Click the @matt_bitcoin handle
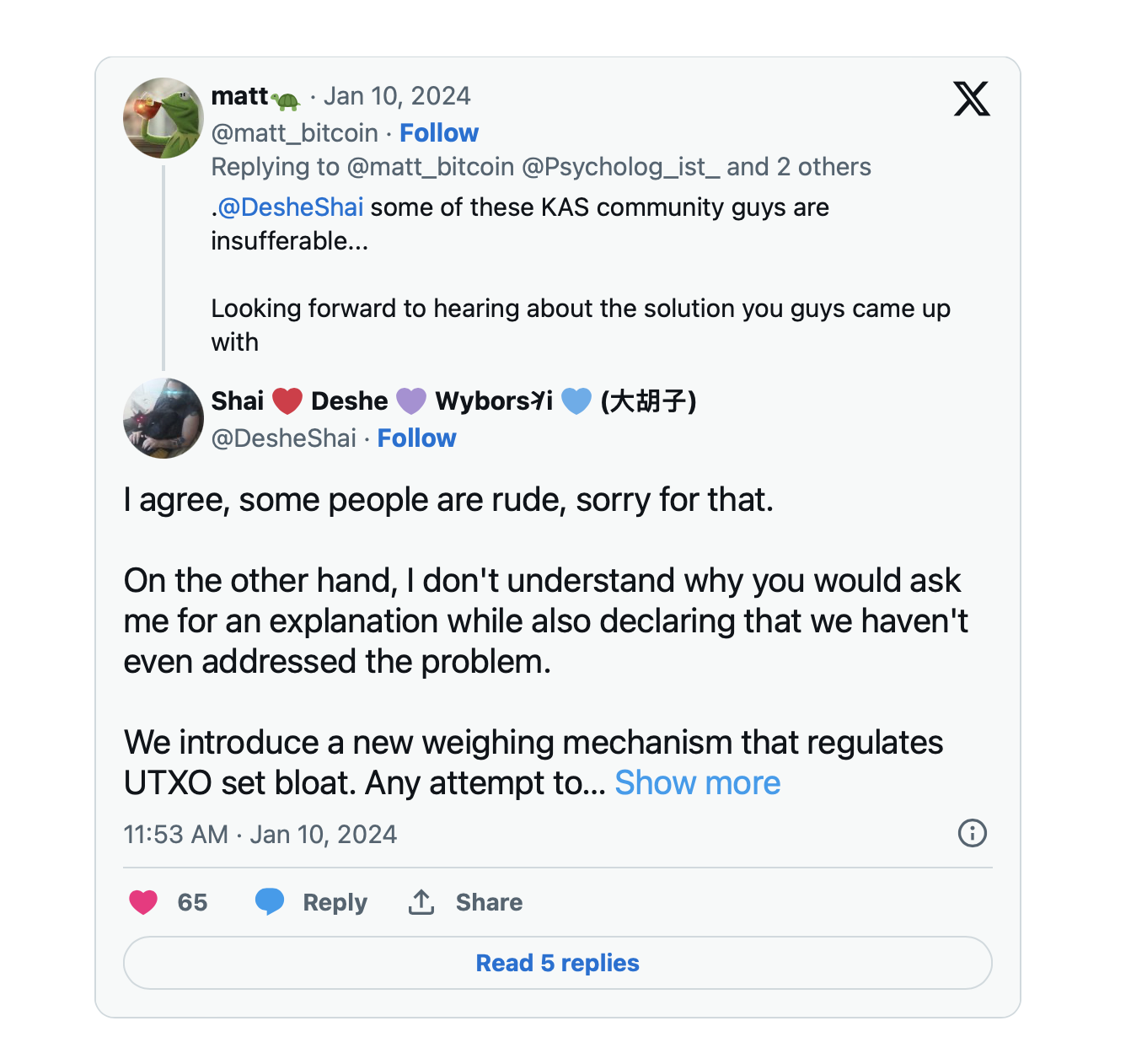This screenshot has width=1131, height=1064. point(294,133)
